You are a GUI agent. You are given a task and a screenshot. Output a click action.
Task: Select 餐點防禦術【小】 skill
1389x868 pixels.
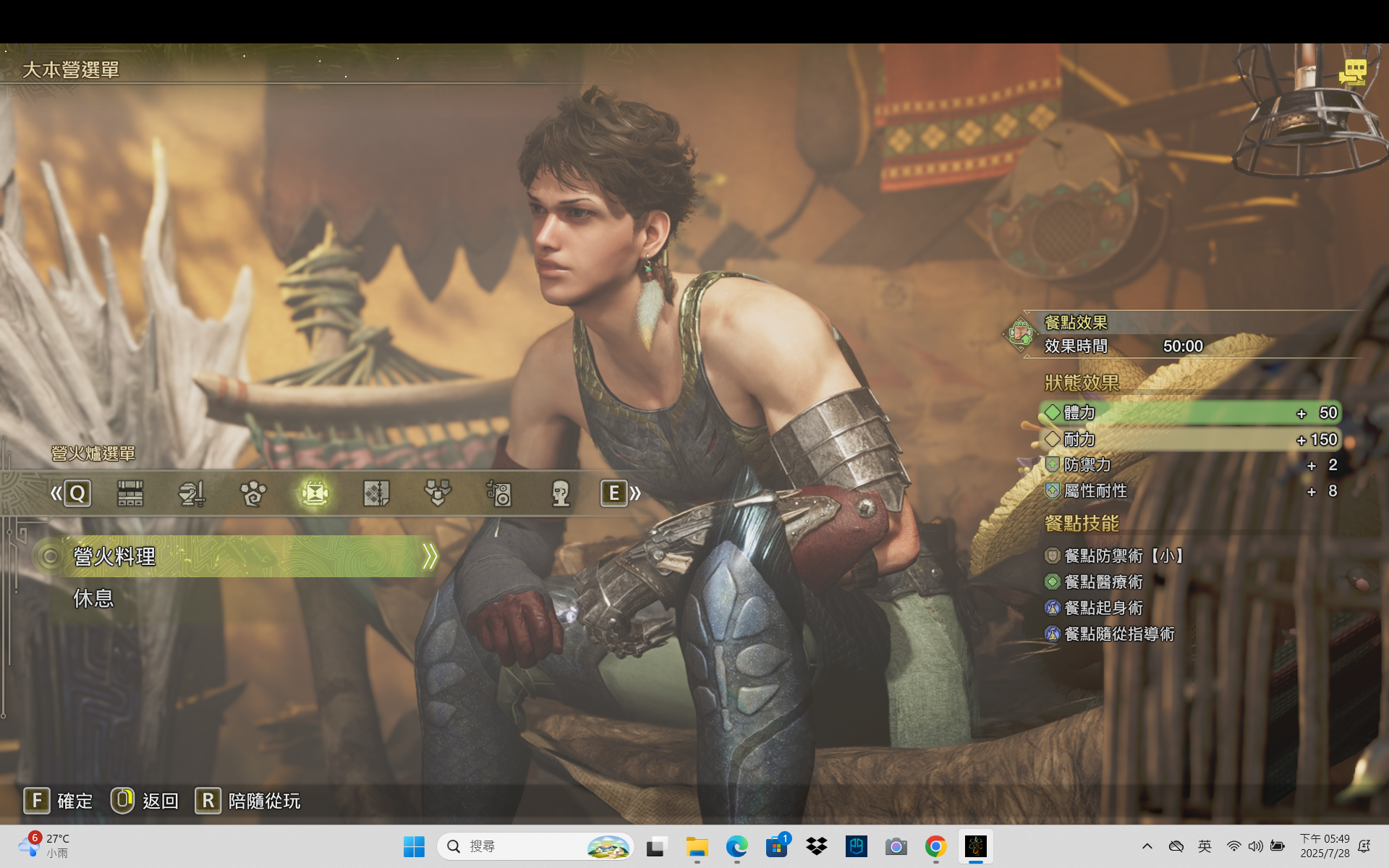click(x=1115, y=556)
